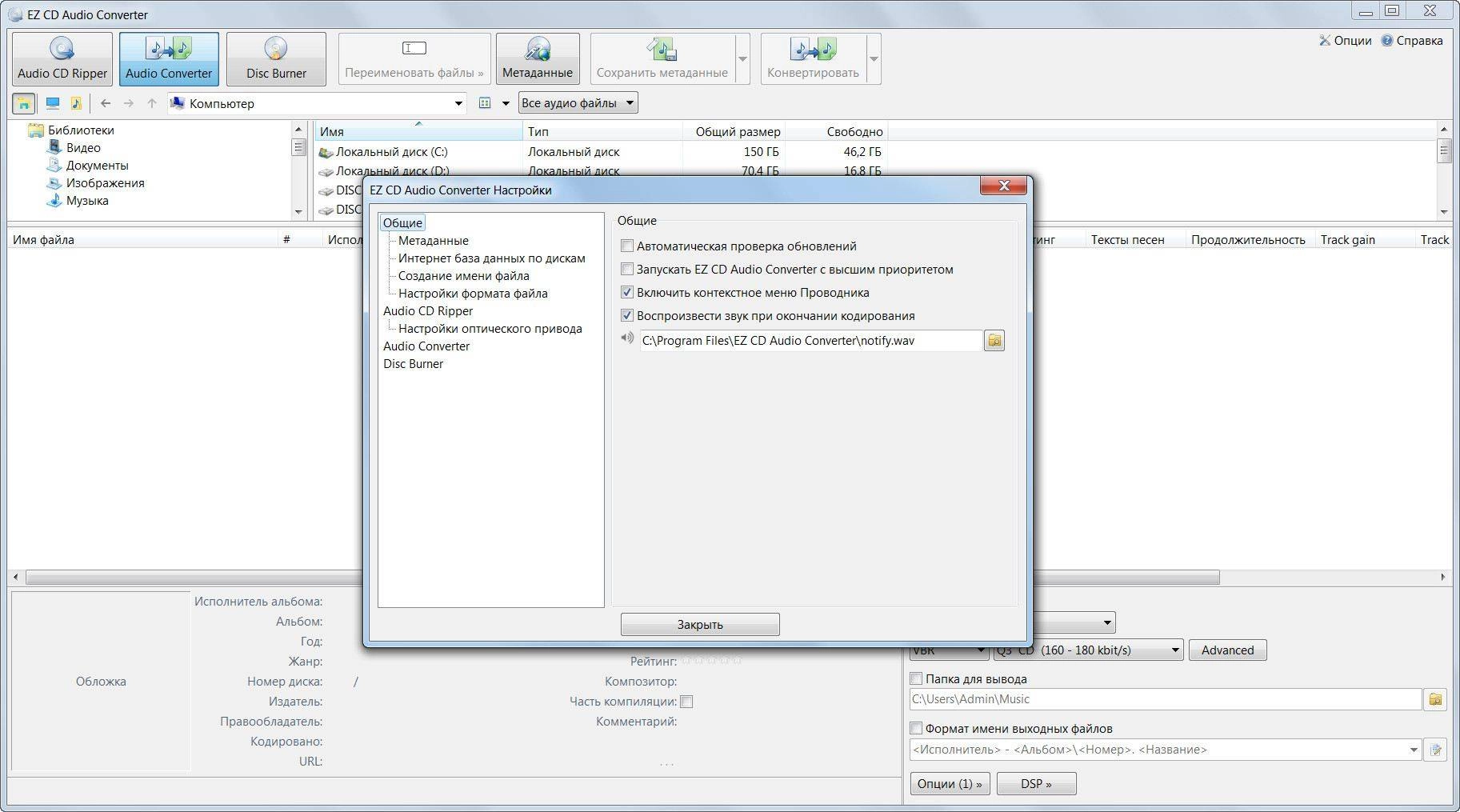Sort by Общий размер column header
This screenshot has height=812, width=1460.
tap(733, 132)
